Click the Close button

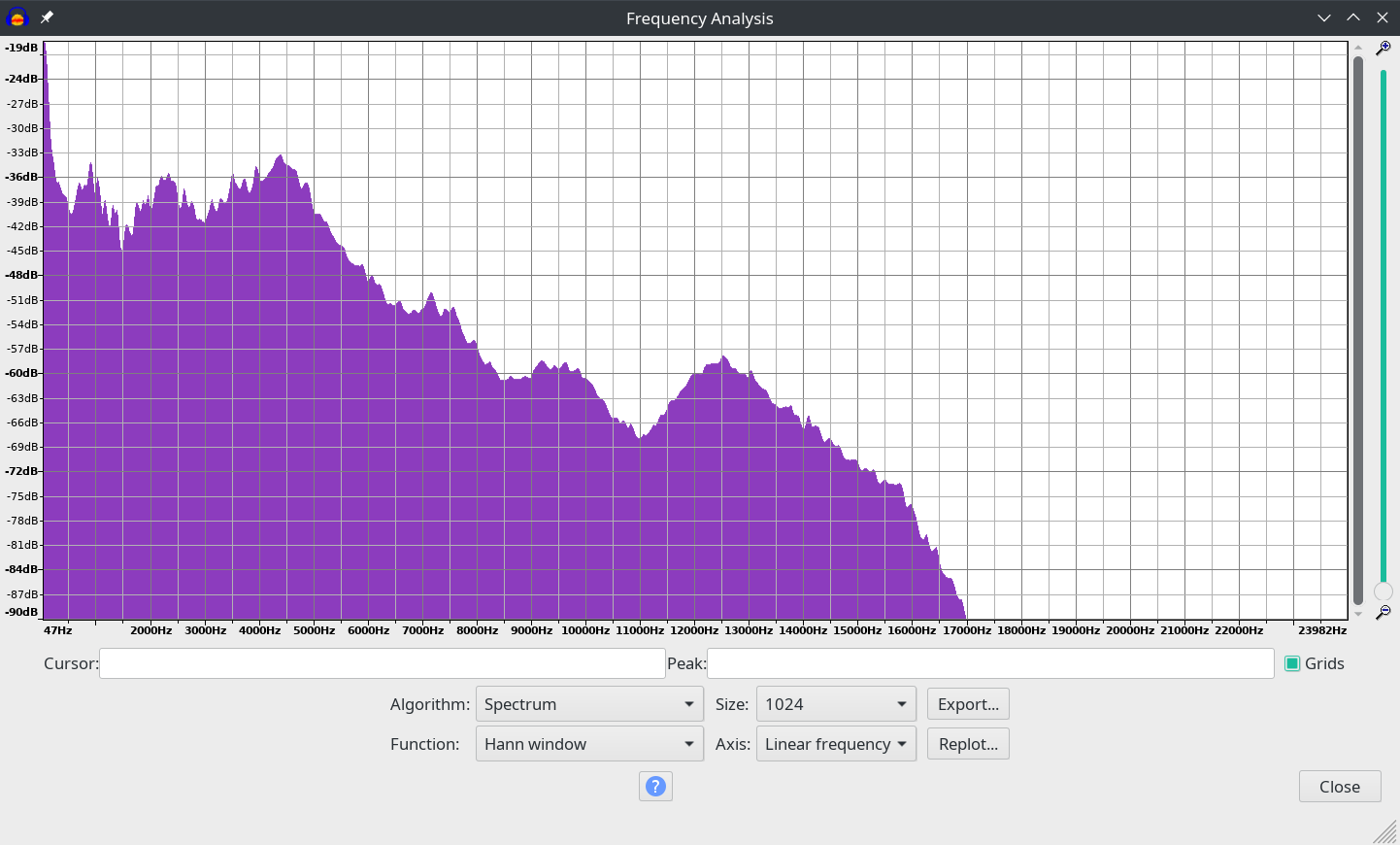tap(1340, 787)
